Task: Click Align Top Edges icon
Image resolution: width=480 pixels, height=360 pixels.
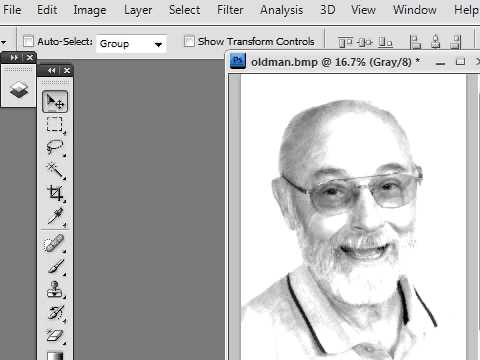Action: click(345, 42)
